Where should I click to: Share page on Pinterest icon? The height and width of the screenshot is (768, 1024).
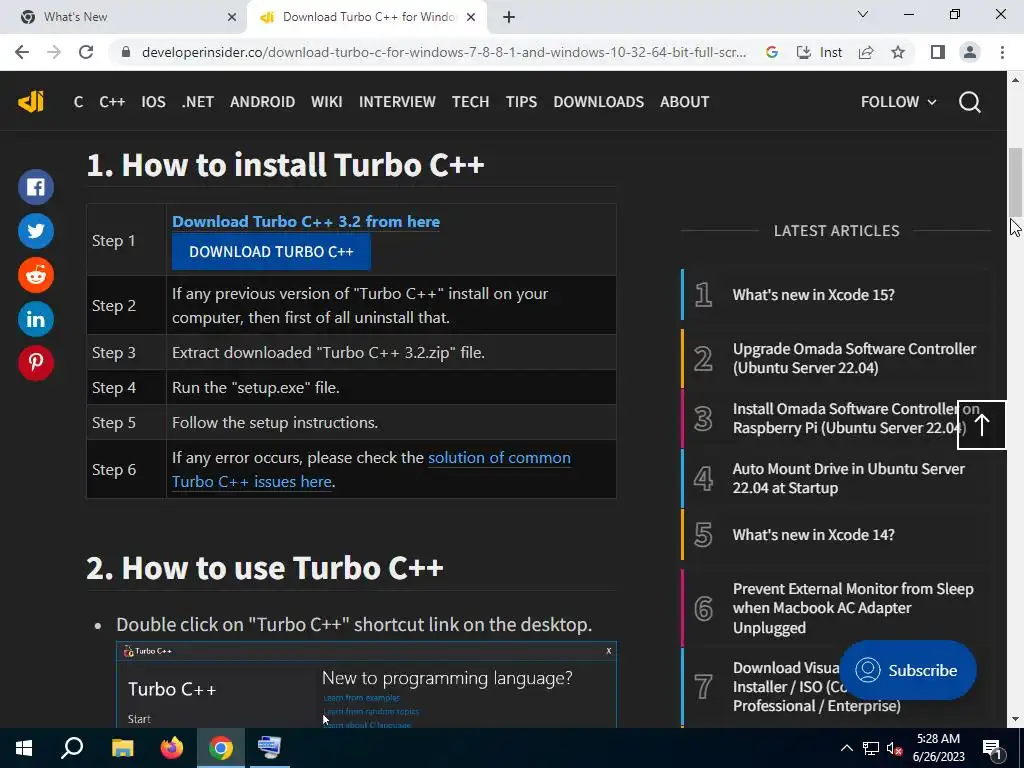point(36,362)
